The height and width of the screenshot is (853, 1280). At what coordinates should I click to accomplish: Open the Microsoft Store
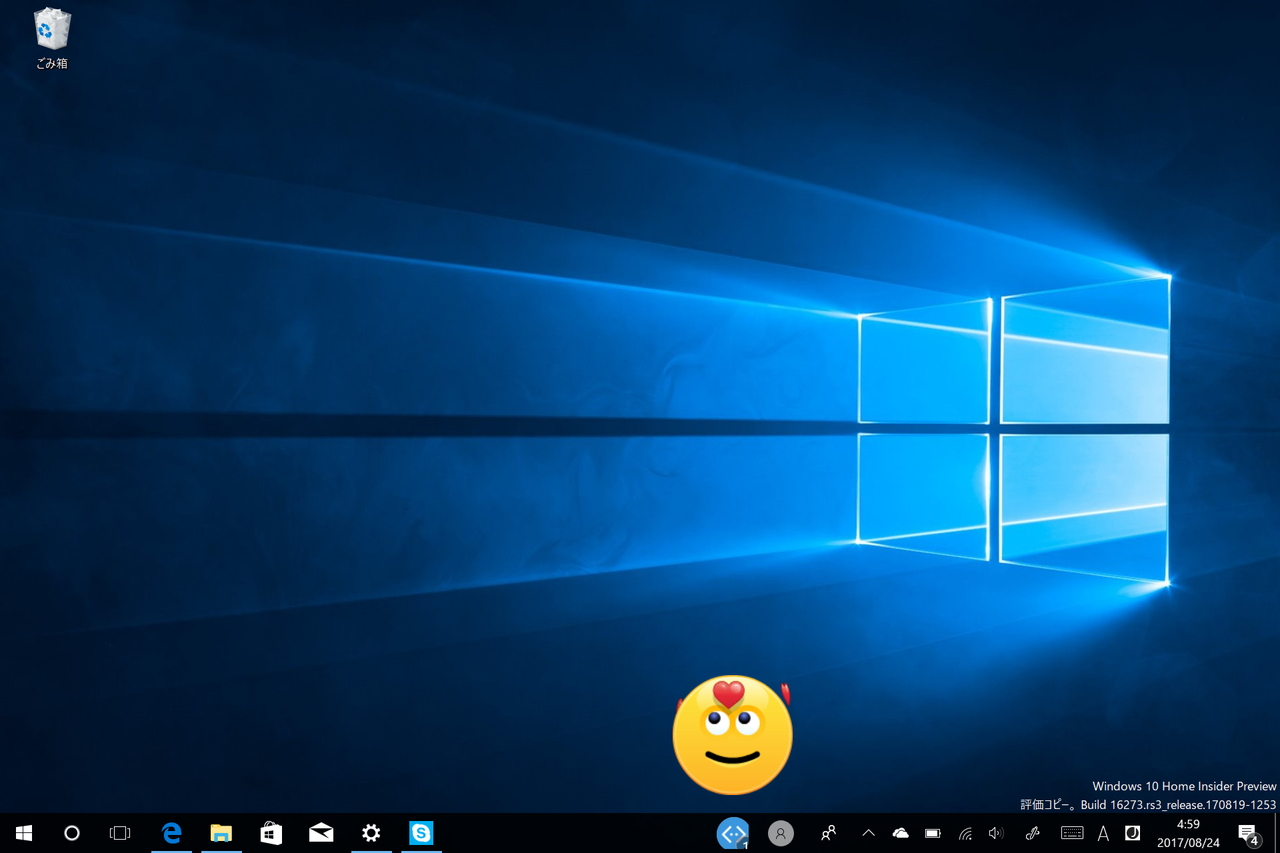click(271, 832)
